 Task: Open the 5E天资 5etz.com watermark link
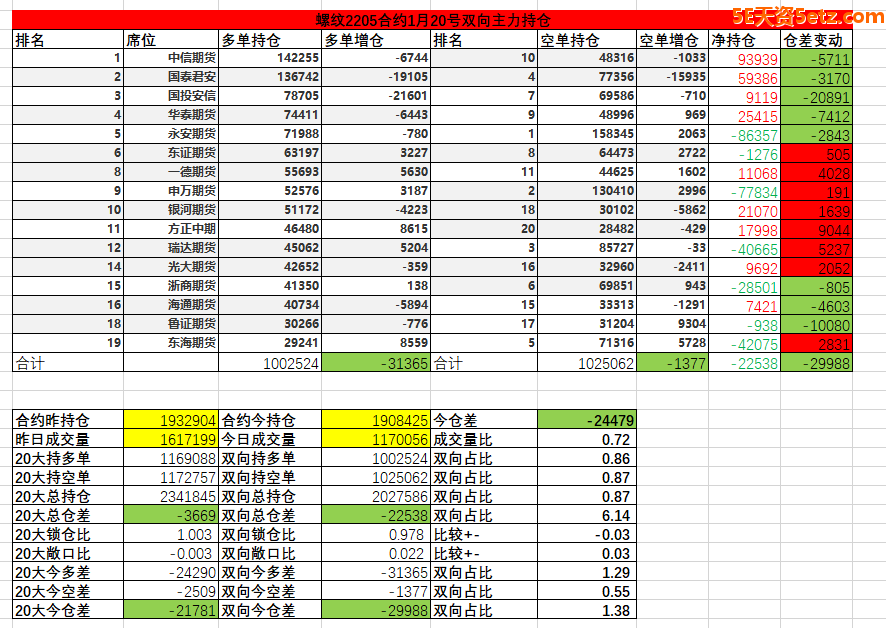pyautogui.click(x=806, y=16)
